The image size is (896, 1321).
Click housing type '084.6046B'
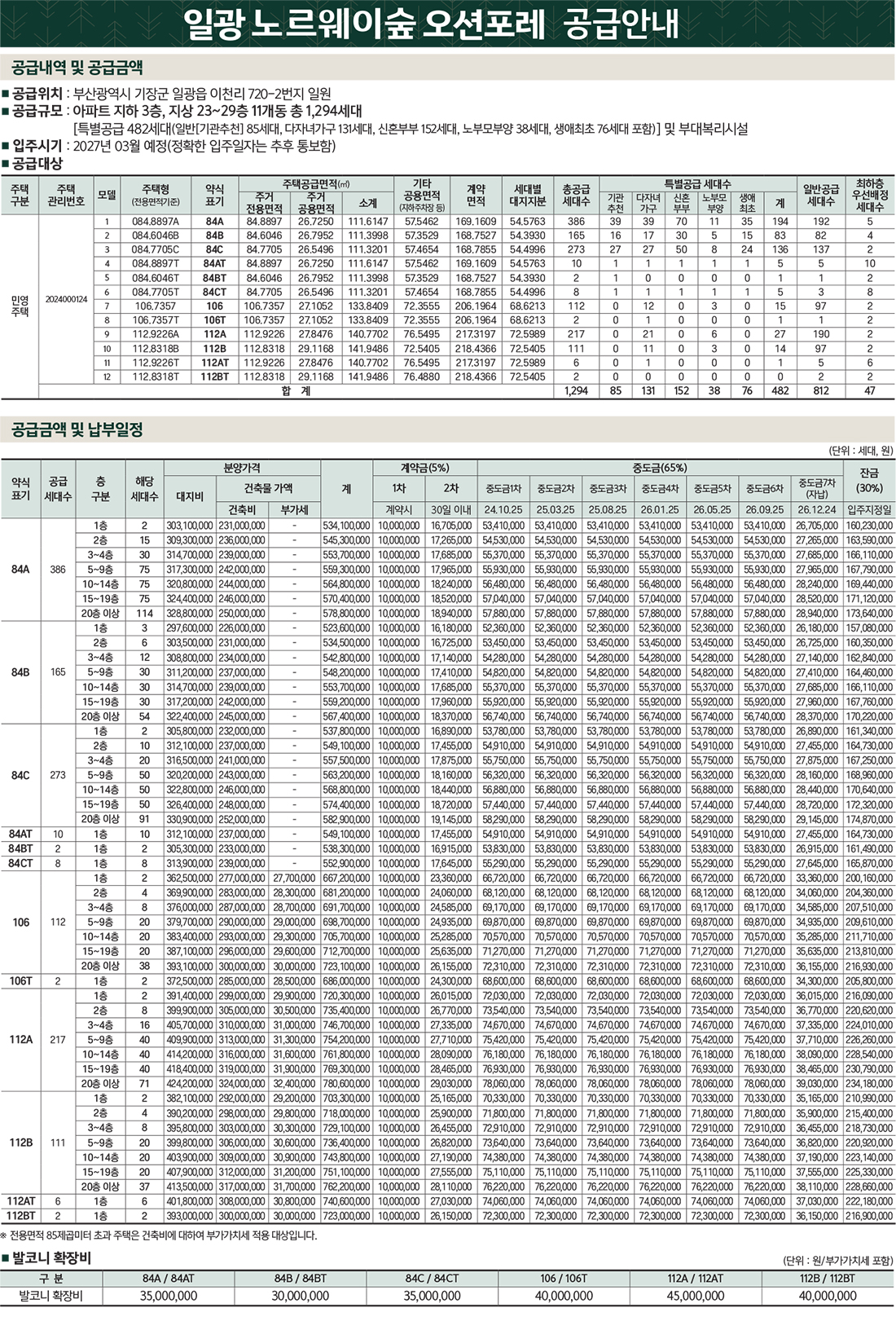pyautogui.click(x=156, y=236)
